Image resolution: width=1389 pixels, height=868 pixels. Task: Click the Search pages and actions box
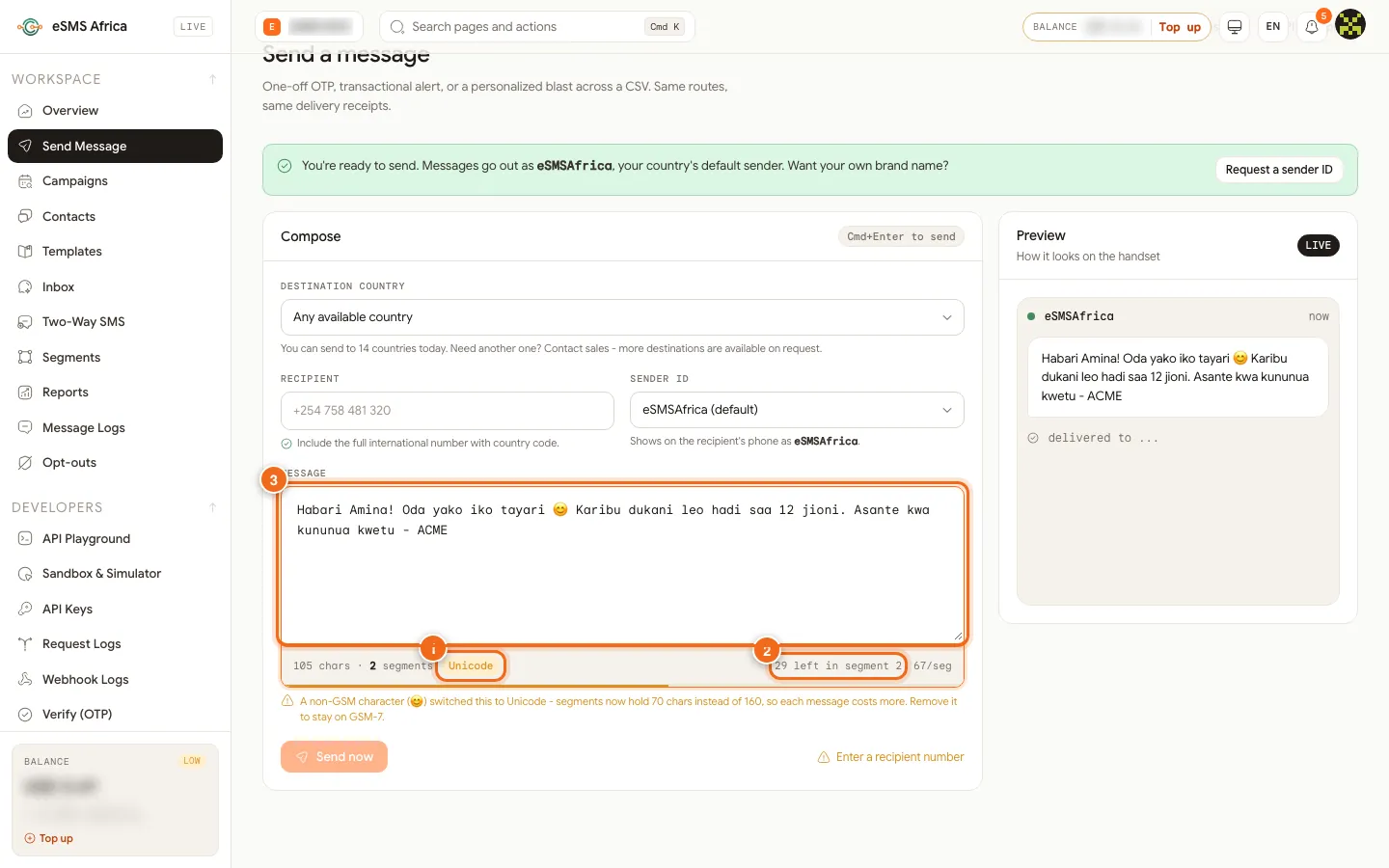pos(537,27)
